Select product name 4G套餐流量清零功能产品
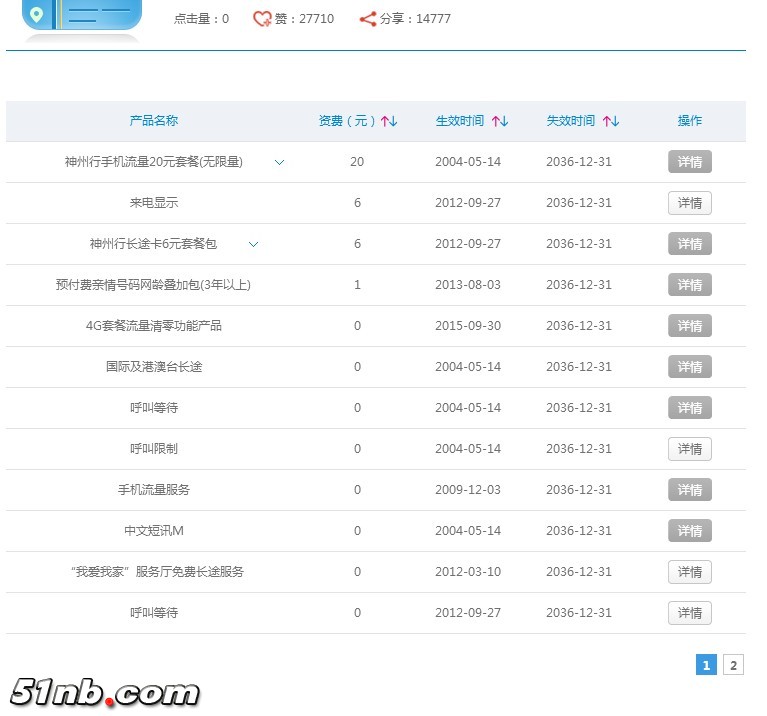 [x=154, y=326]
